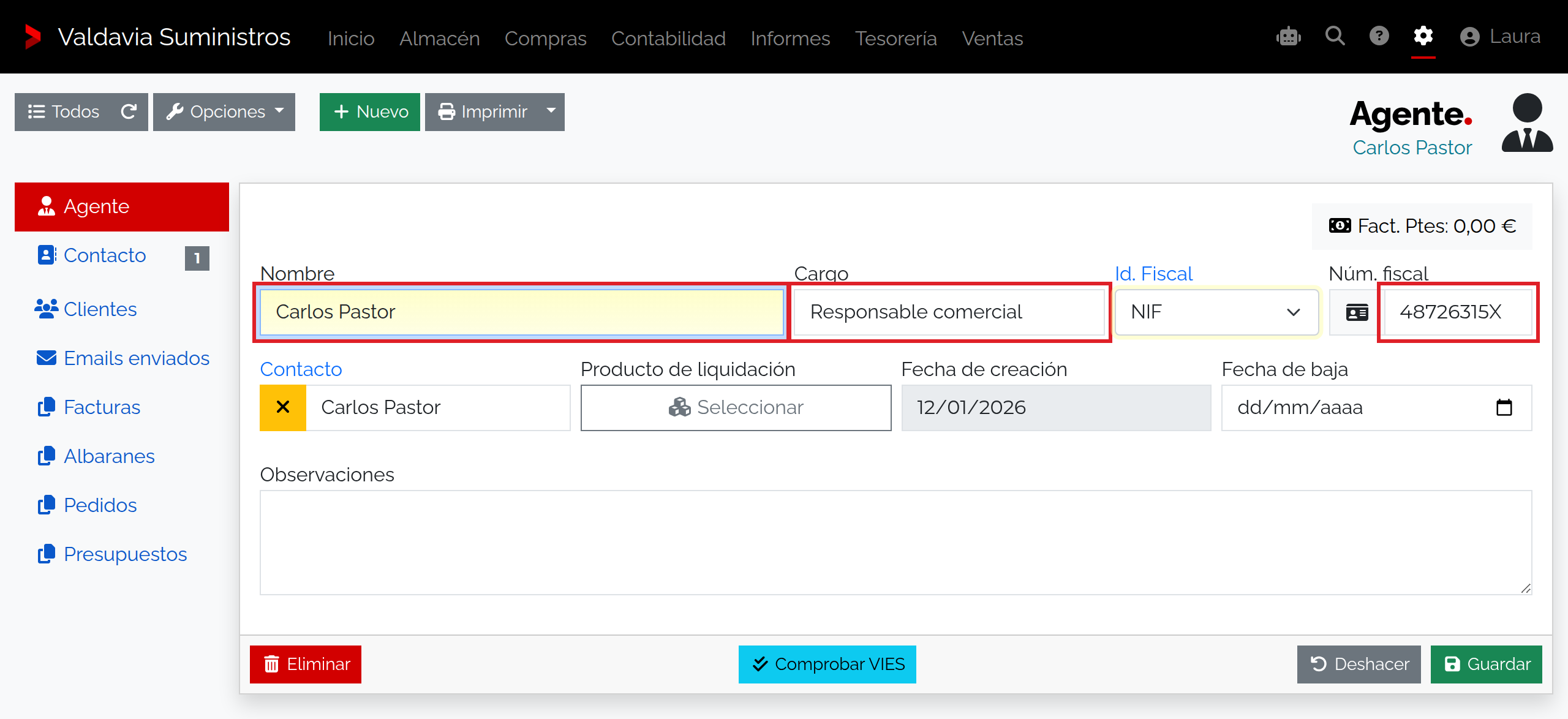The image size is (1568, 719).
Task: Open the calendar icon in Fecha de baja
Action: (1504, 407)
